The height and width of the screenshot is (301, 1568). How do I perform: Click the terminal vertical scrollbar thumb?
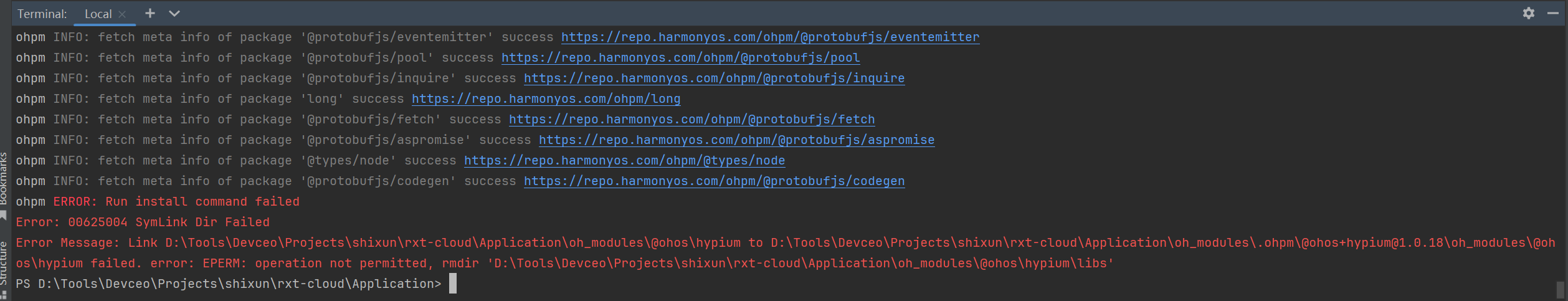coord(1560,290)
